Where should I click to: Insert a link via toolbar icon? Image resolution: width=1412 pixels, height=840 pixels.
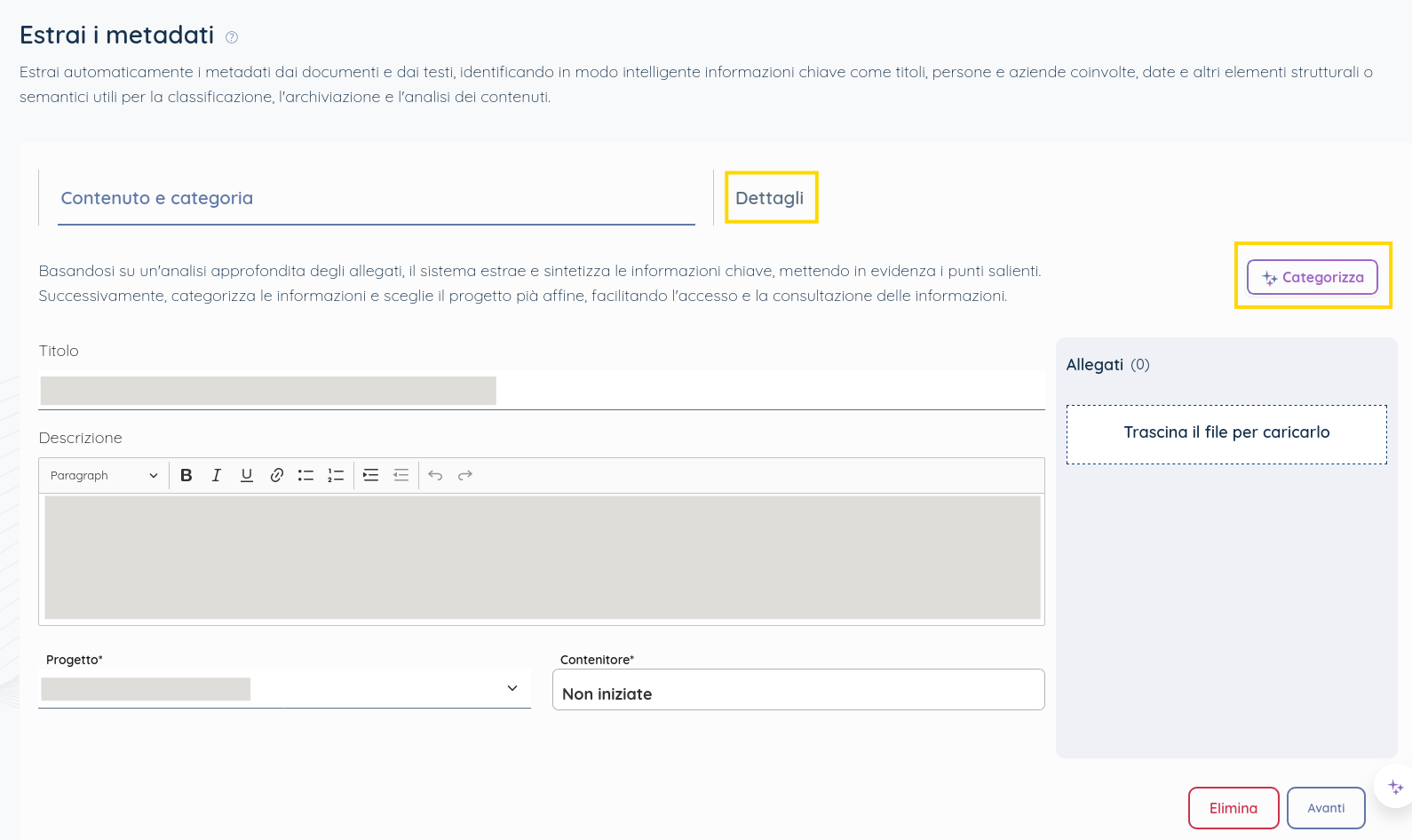point(277,475)
